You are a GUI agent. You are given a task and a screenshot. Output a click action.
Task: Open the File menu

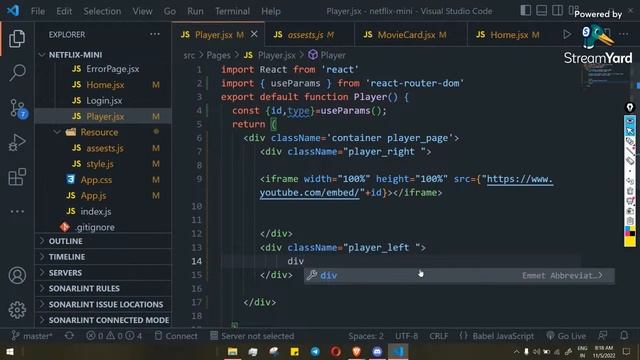(x=38, y=11)
